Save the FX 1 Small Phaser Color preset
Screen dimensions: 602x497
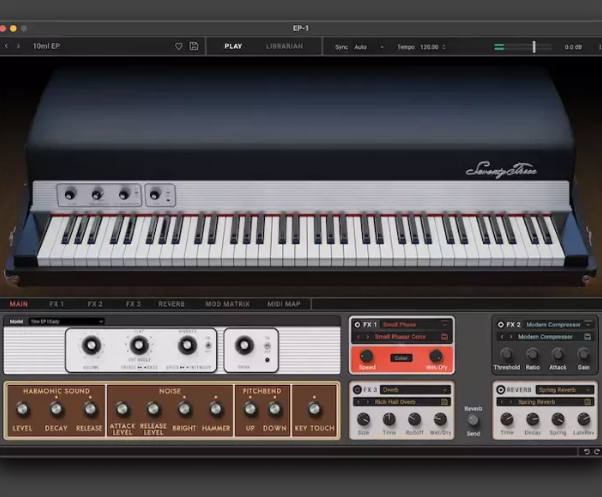(x=444, y=337)
